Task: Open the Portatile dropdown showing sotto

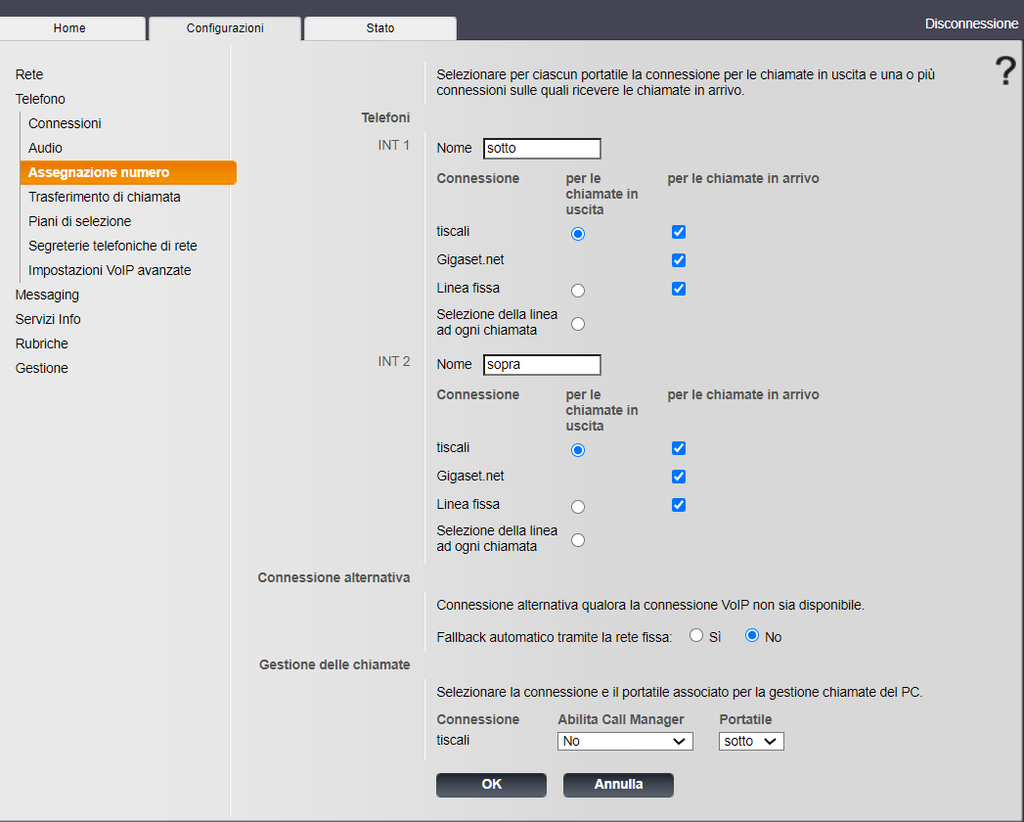Action: tap(751, 741)
